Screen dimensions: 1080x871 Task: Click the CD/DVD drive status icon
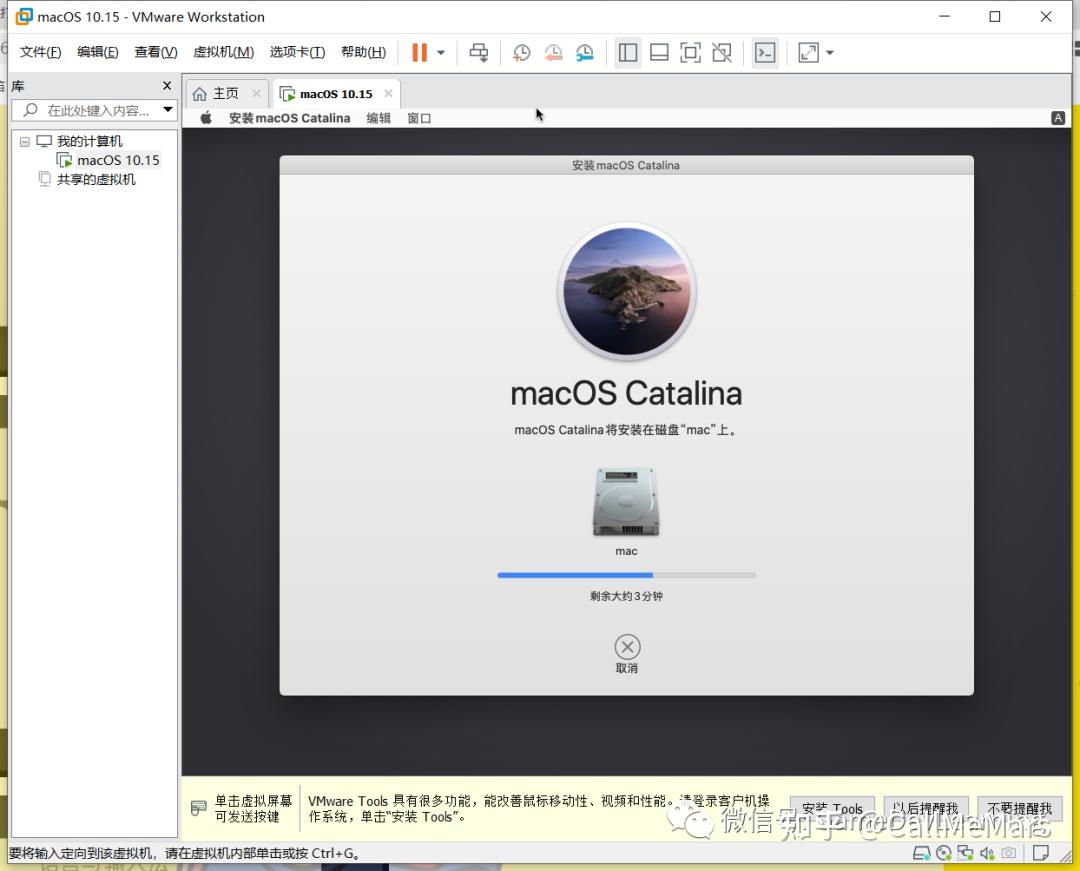pyautogui.click(x=944, y=854)
